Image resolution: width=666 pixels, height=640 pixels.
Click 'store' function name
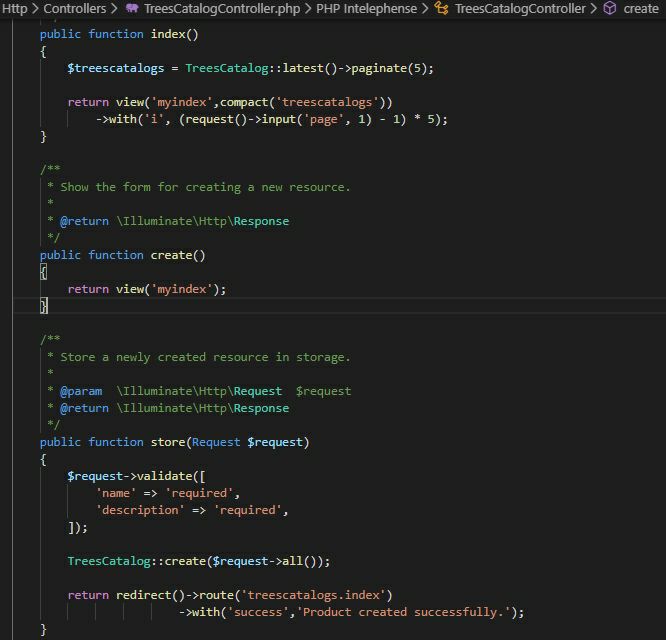[168, 442]
